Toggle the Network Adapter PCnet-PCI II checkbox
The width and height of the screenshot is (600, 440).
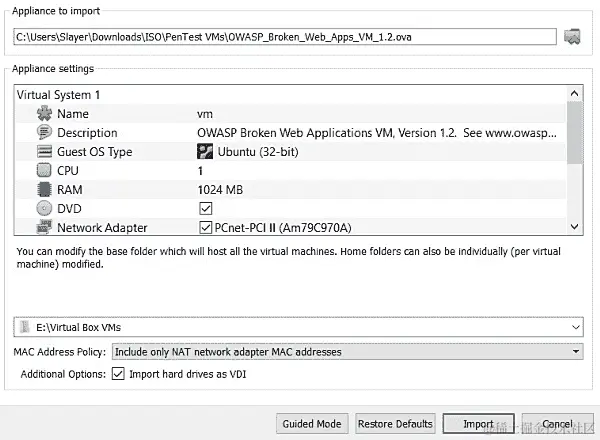205,227
